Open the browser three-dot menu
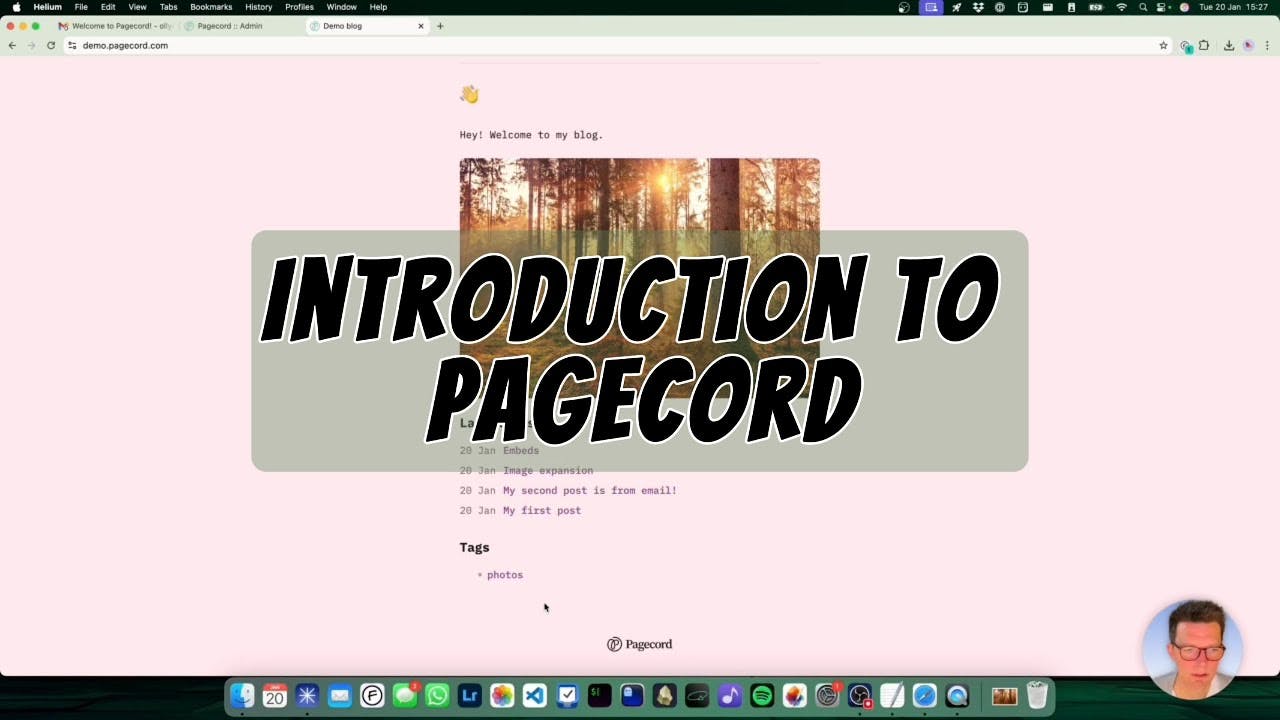Screen dimensions: 1280x720 1267,45
